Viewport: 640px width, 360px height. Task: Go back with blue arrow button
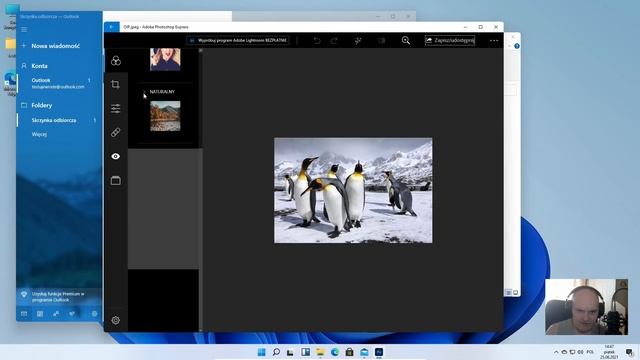[111, 27]
